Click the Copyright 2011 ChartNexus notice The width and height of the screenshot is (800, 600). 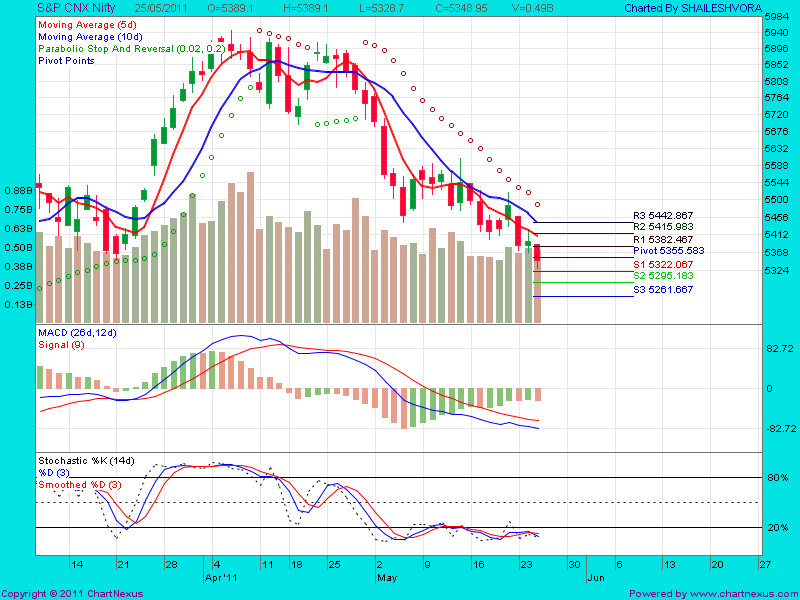[x=70, y=592]
